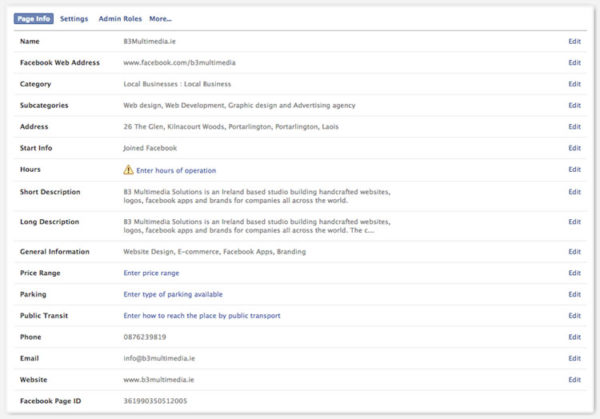
Task: Edit the Category row
Action: tap(574, 84)
